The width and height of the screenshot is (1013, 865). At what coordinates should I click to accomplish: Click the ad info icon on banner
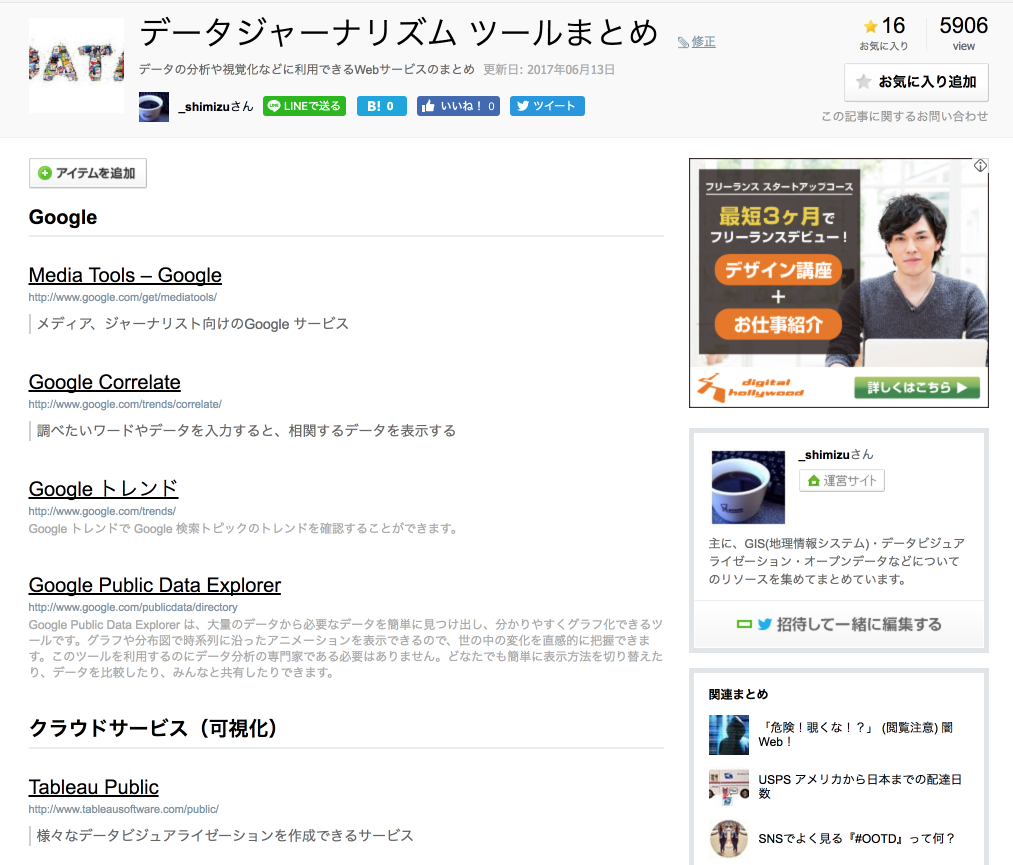980,166
